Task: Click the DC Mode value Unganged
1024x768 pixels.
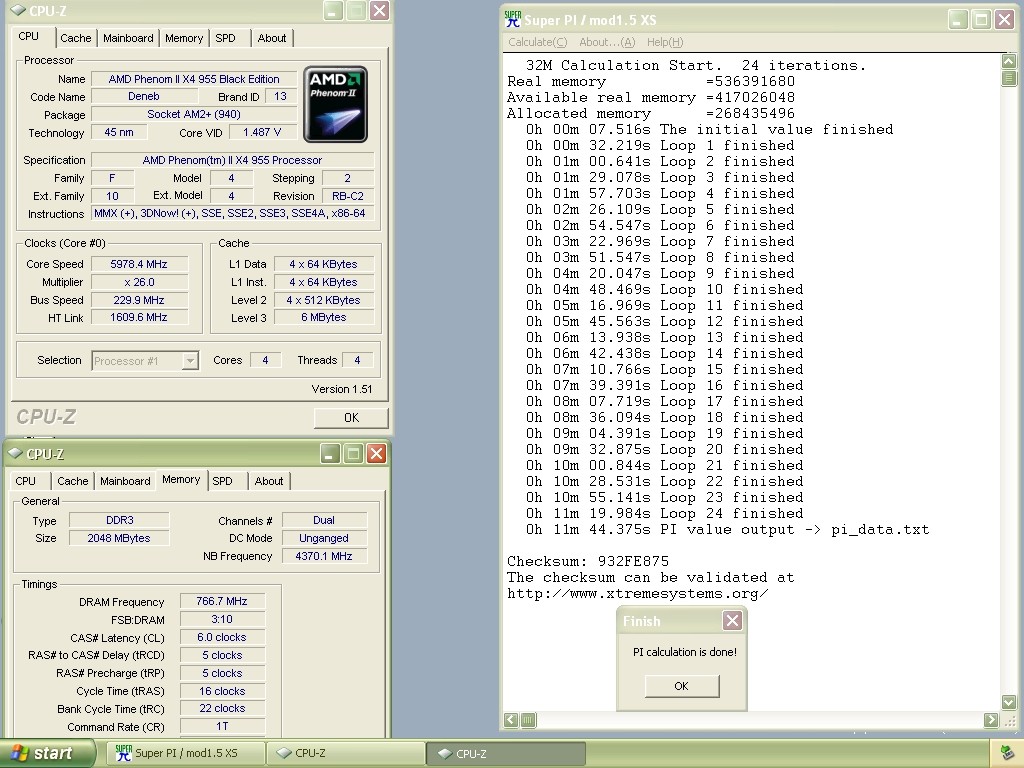Action: (x=324, y=538)
